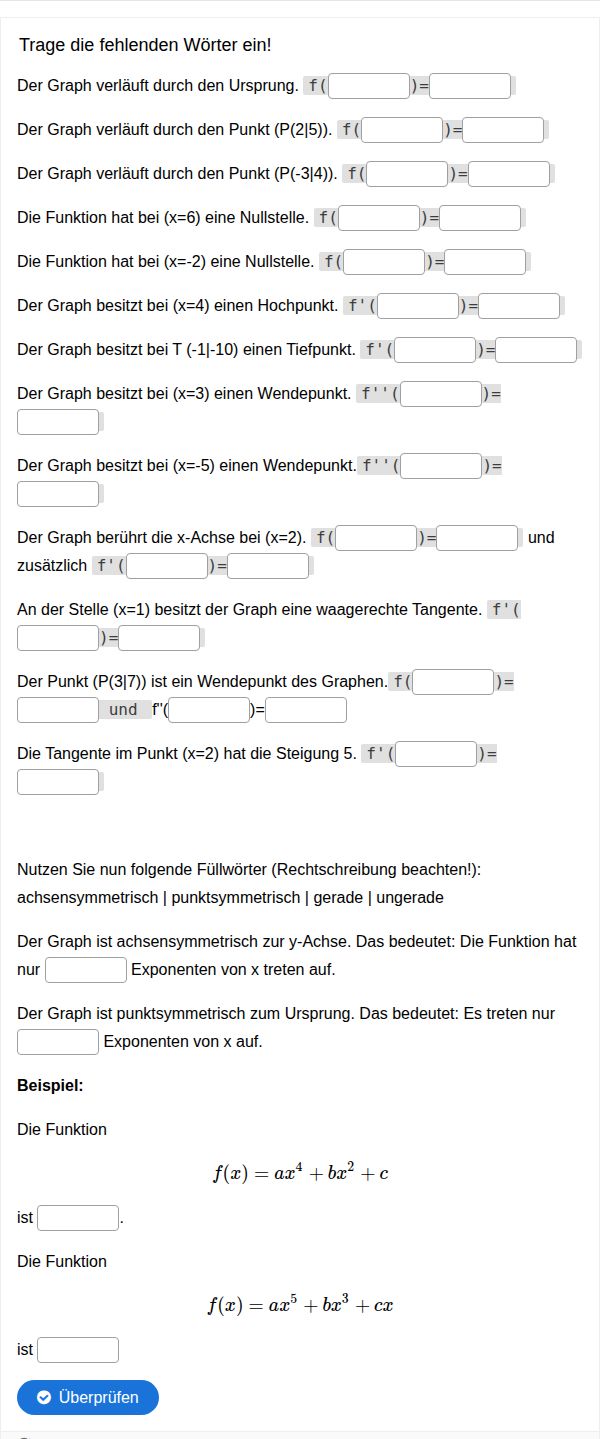Select the 'ist' blank under ax⁴+bx²+c
600x1439 pixels.
click(78, 1218)
